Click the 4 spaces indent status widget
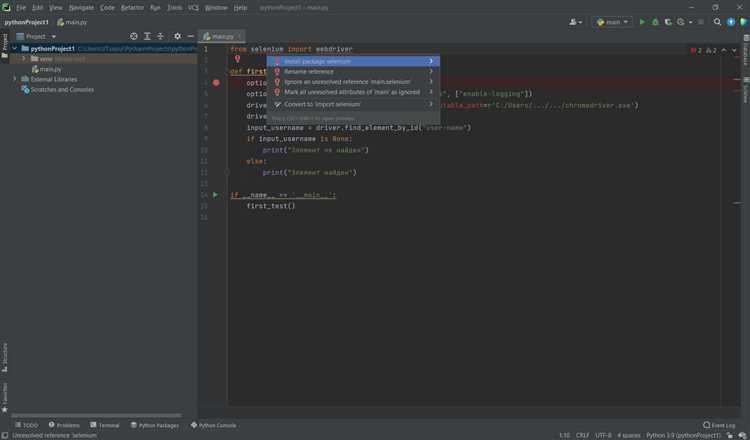750x440 pixels. 629,435
